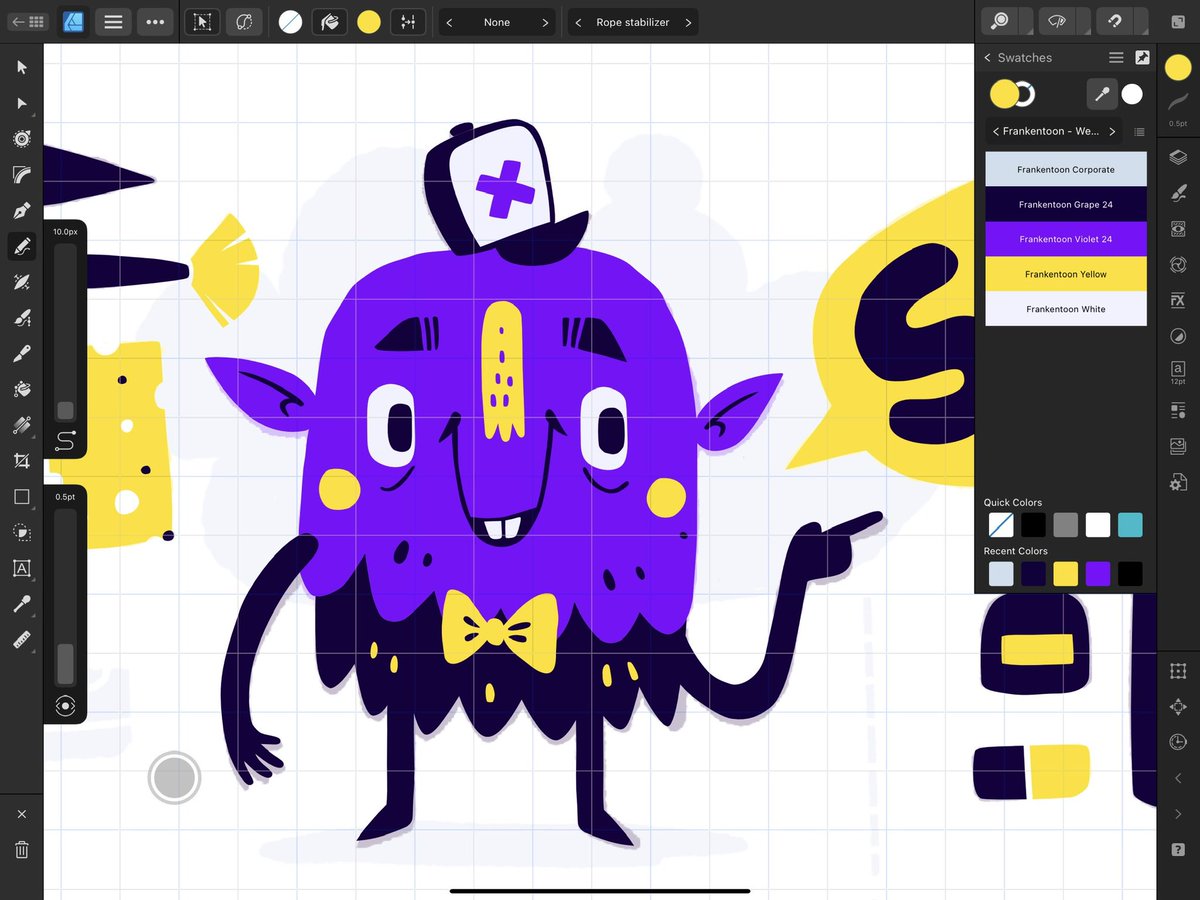Select the Frankentoon Grape 24 swatch set
This screenshot has width=1200, height=900.
tap(1065, 204)
